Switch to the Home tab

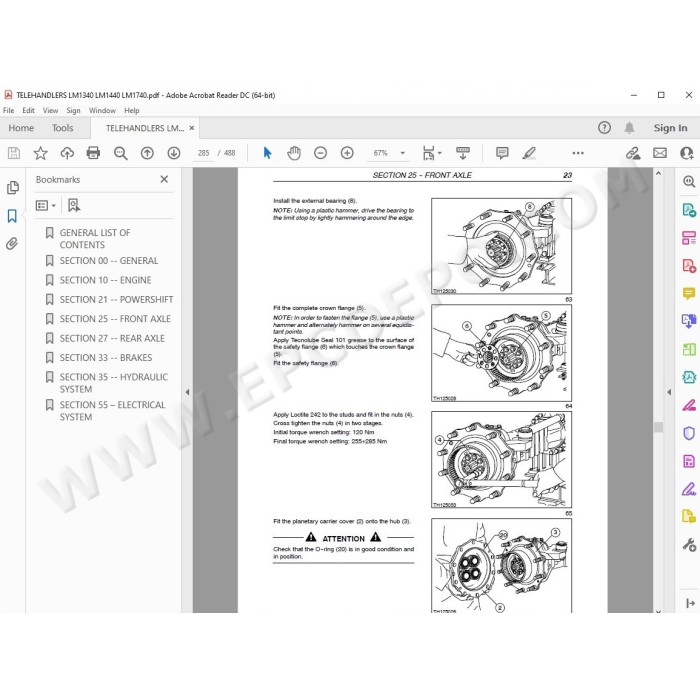21,128
